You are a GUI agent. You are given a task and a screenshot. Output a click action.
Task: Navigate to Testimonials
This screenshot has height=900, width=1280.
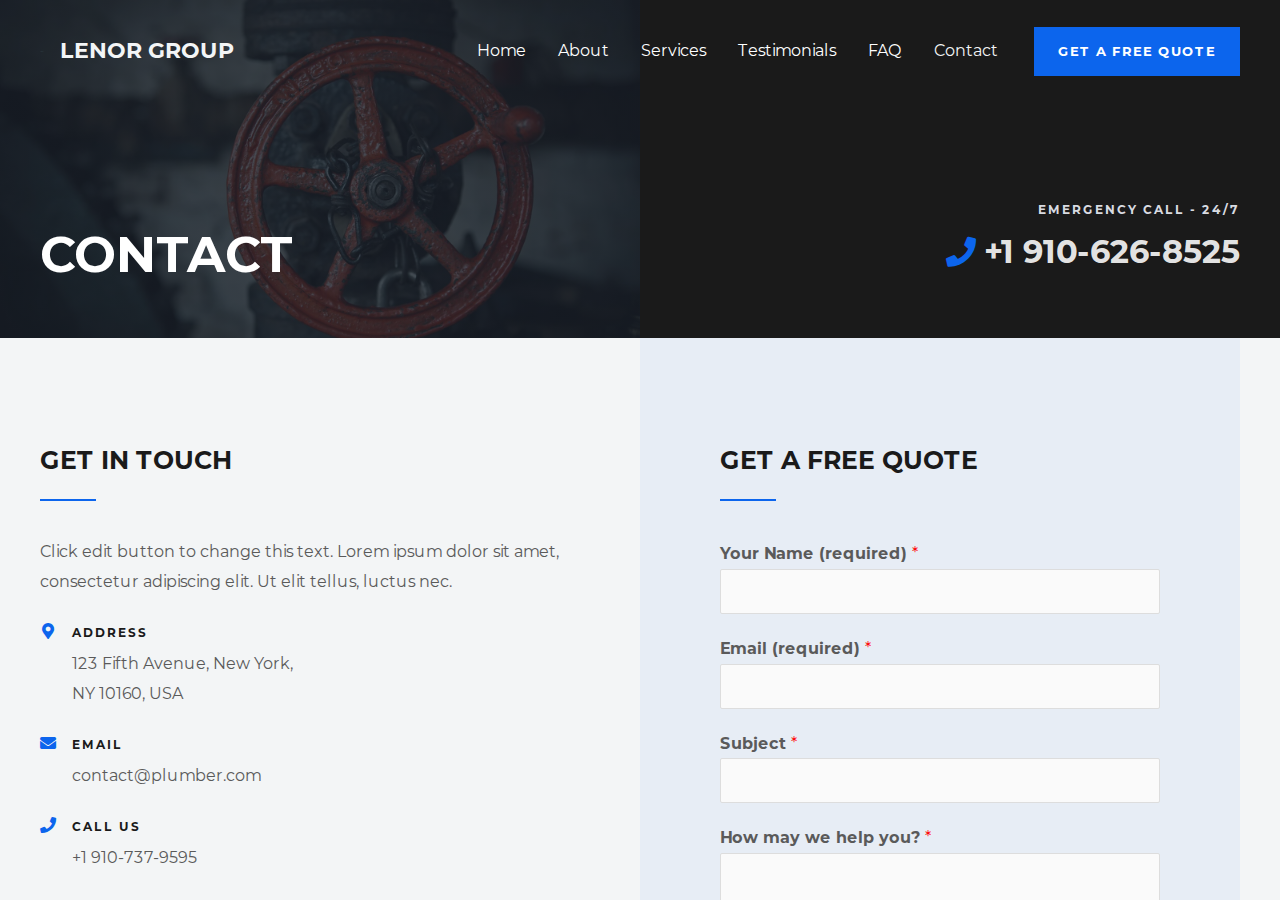787,50
